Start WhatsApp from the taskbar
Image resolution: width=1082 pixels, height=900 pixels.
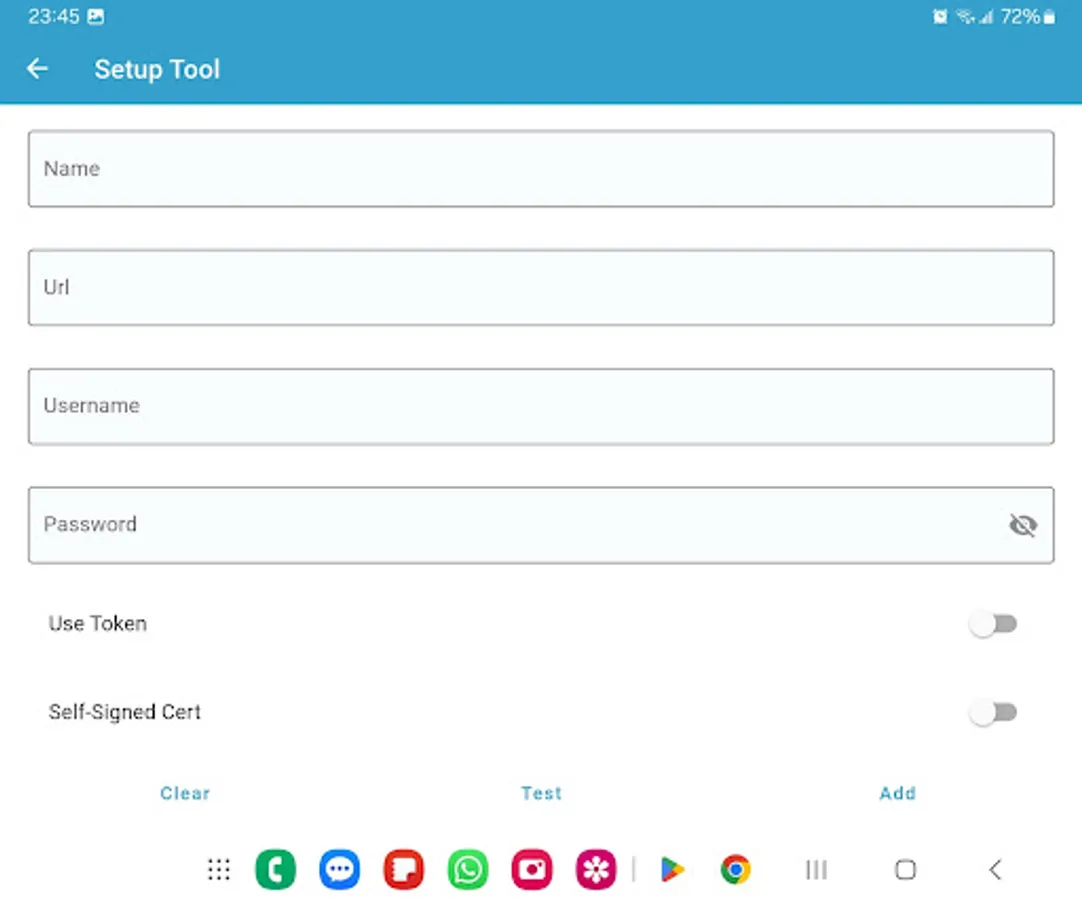(467, 869)
